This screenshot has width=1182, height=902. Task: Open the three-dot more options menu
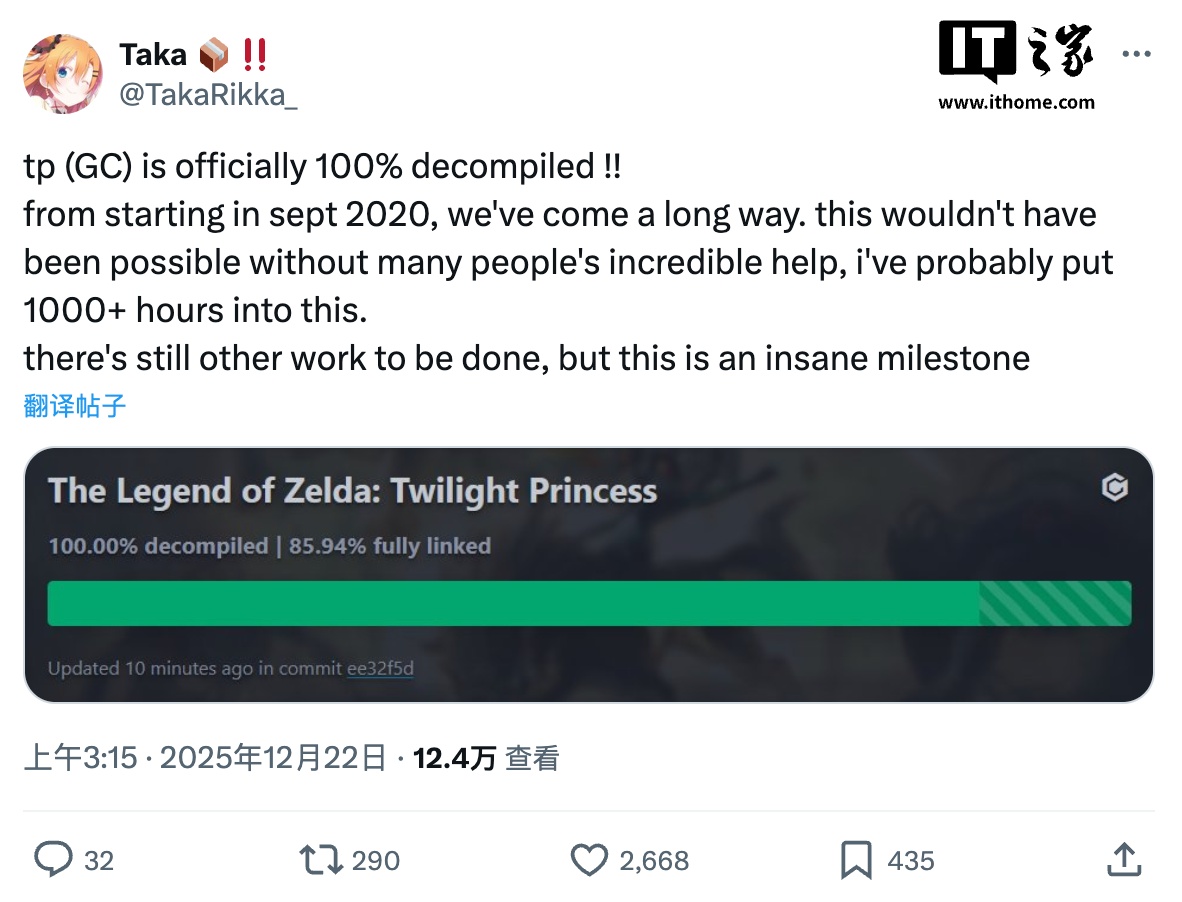point(1137,55)
